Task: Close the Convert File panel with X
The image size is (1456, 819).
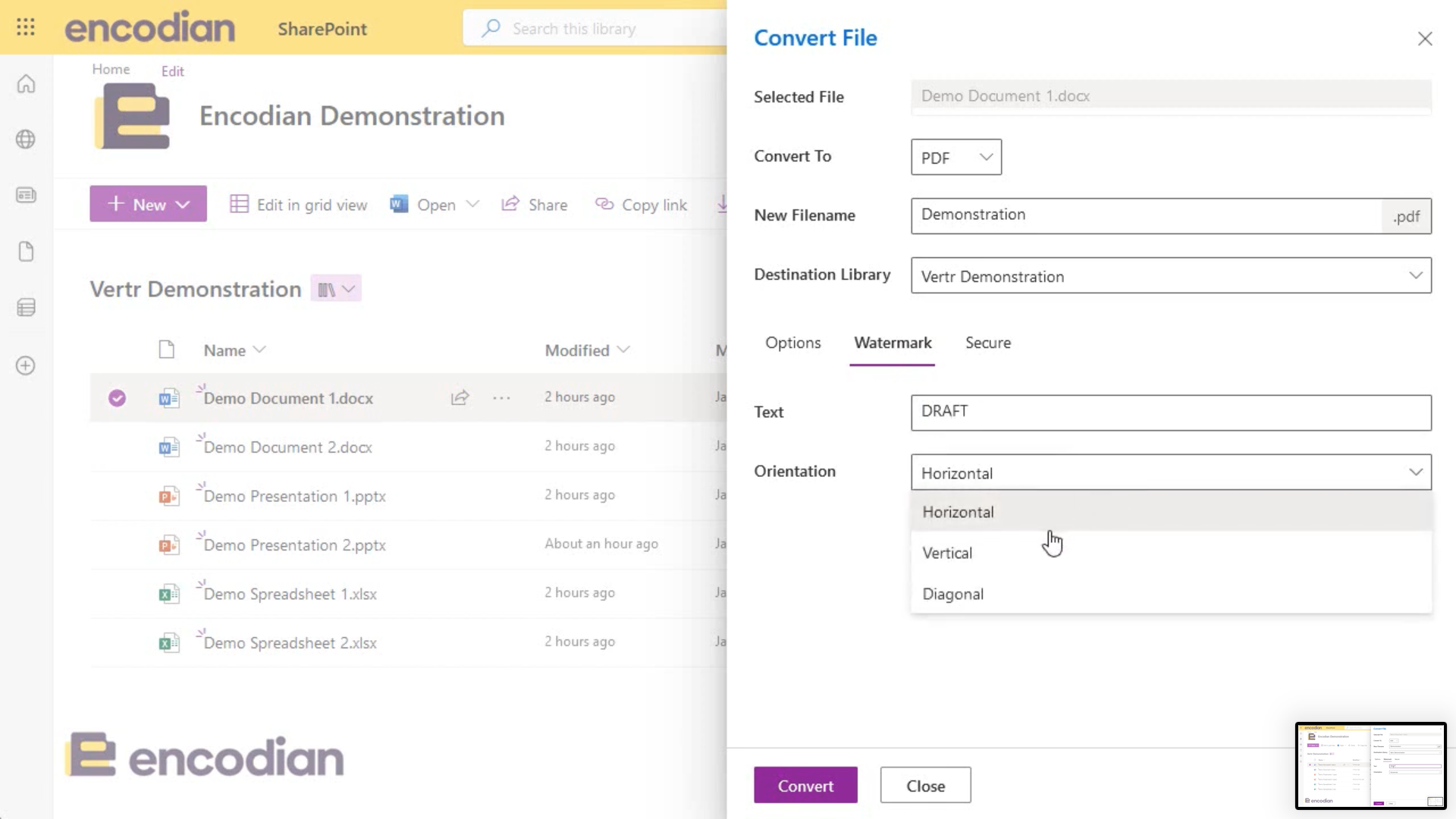Action: pos(1425,39)
